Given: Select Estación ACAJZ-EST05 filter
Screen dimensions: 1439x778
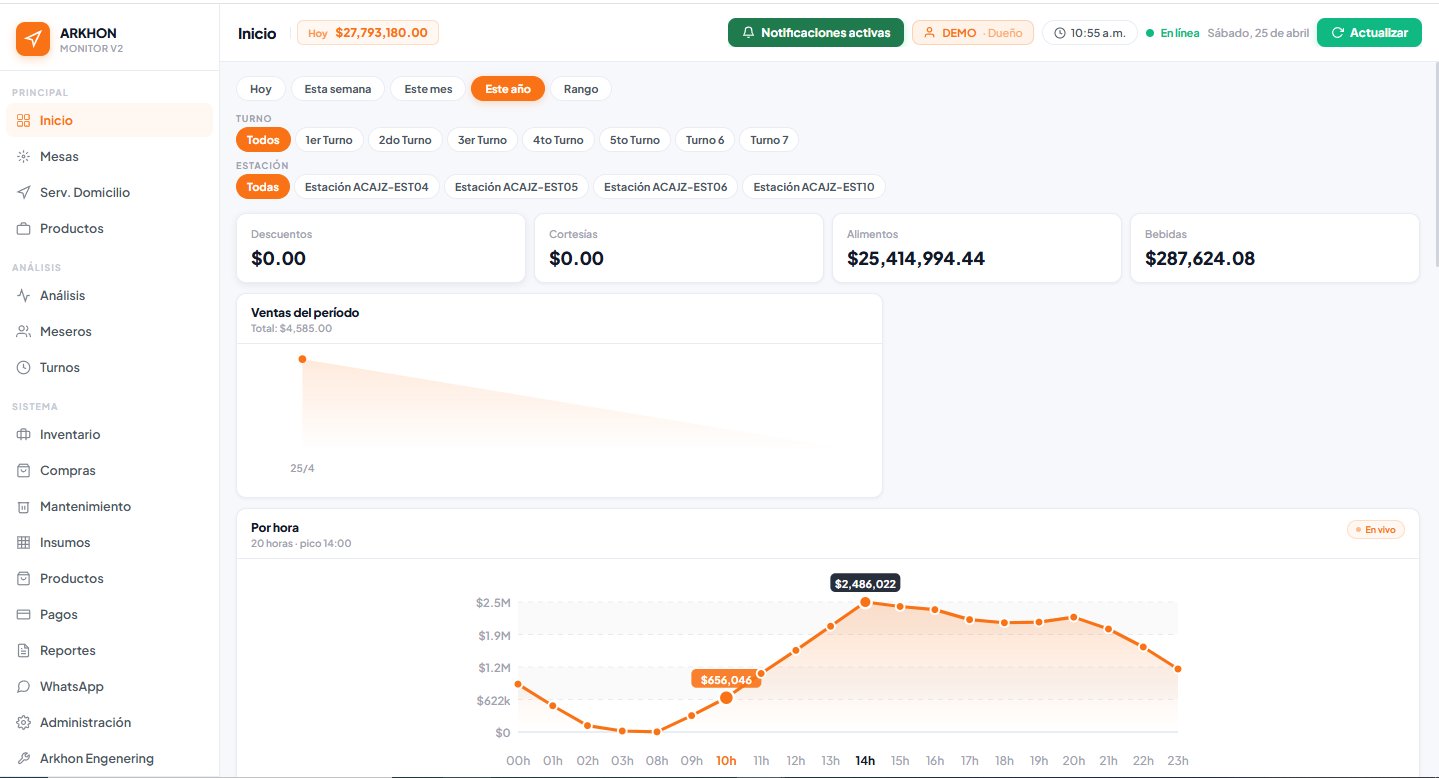Looking at the screenshot, I should (515, 187).
